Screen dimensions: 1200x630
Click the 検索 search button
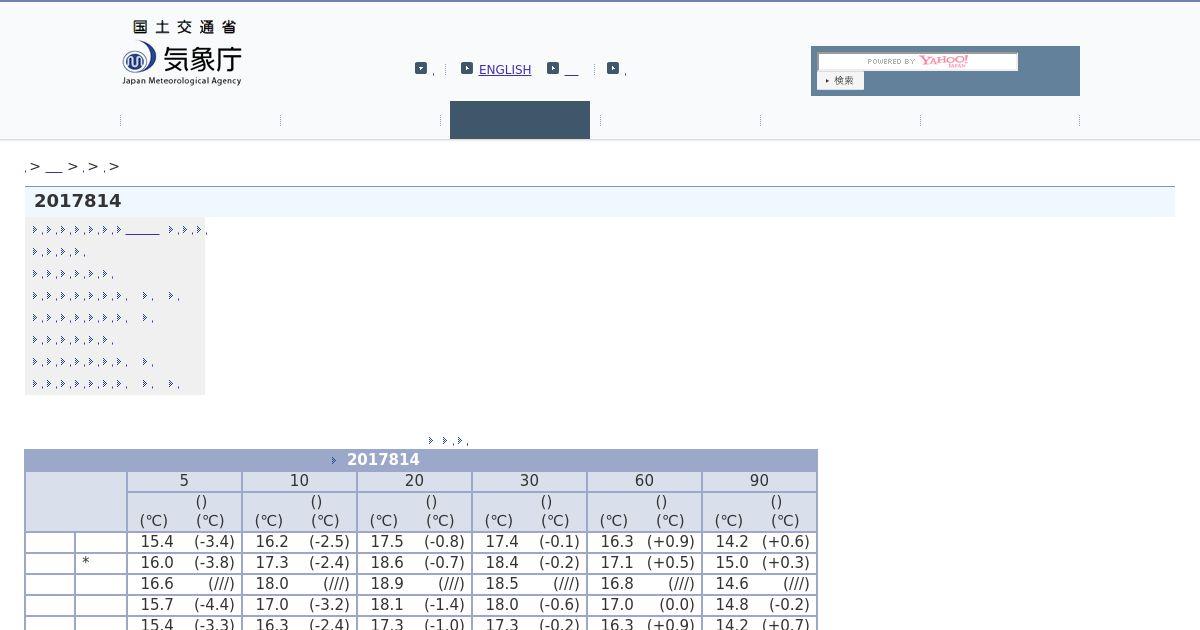[840, 80]
